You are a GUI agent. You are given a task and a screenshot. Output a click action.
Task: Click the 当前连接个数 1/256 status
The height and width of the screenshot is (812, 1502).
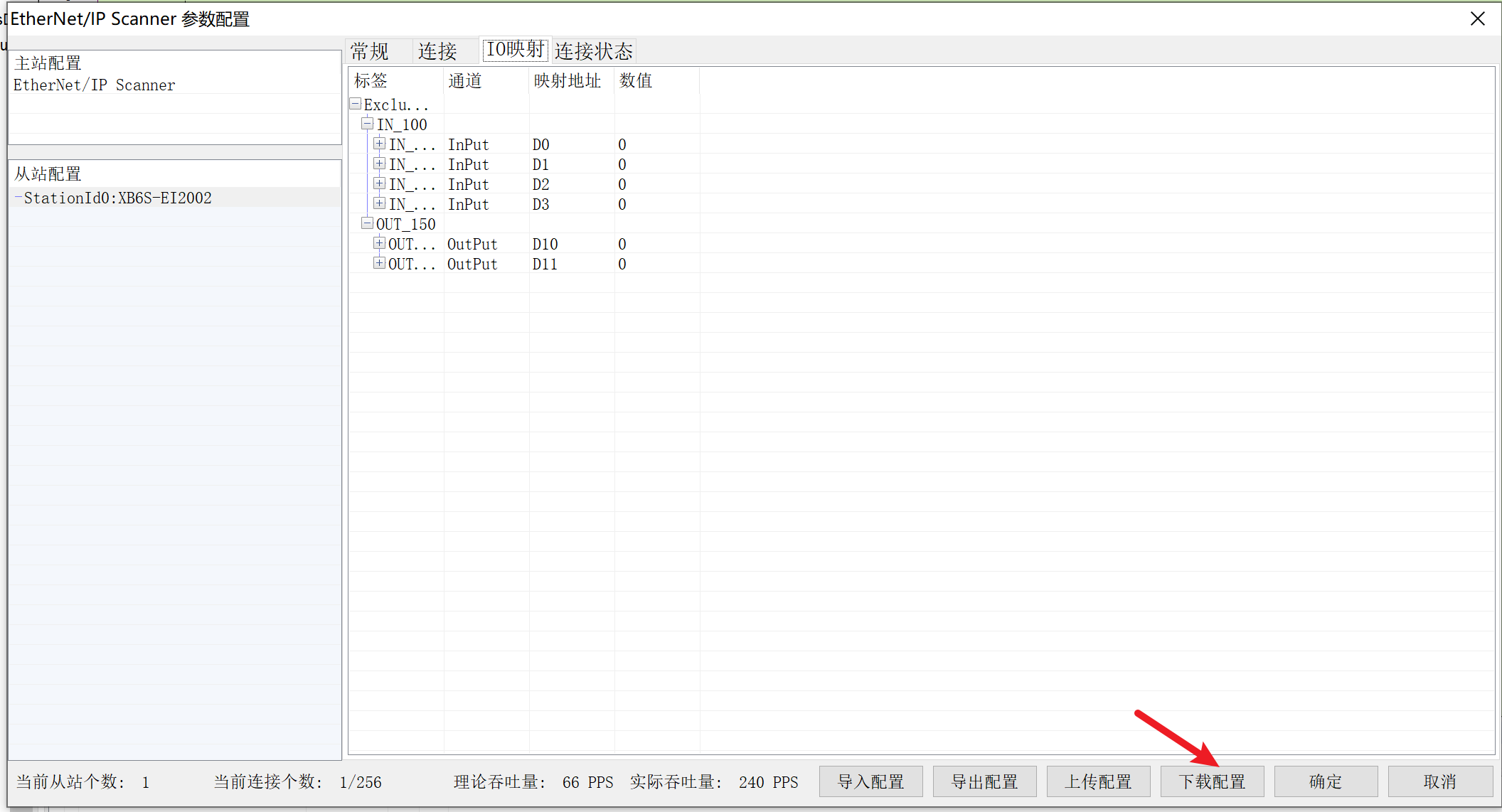pos(298,782)
